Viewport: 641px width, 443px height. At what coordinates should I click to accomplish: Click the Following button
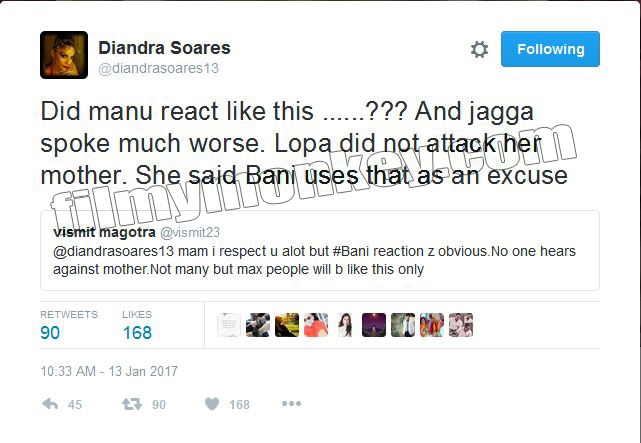pyautogui.click(x=550, y=49)
